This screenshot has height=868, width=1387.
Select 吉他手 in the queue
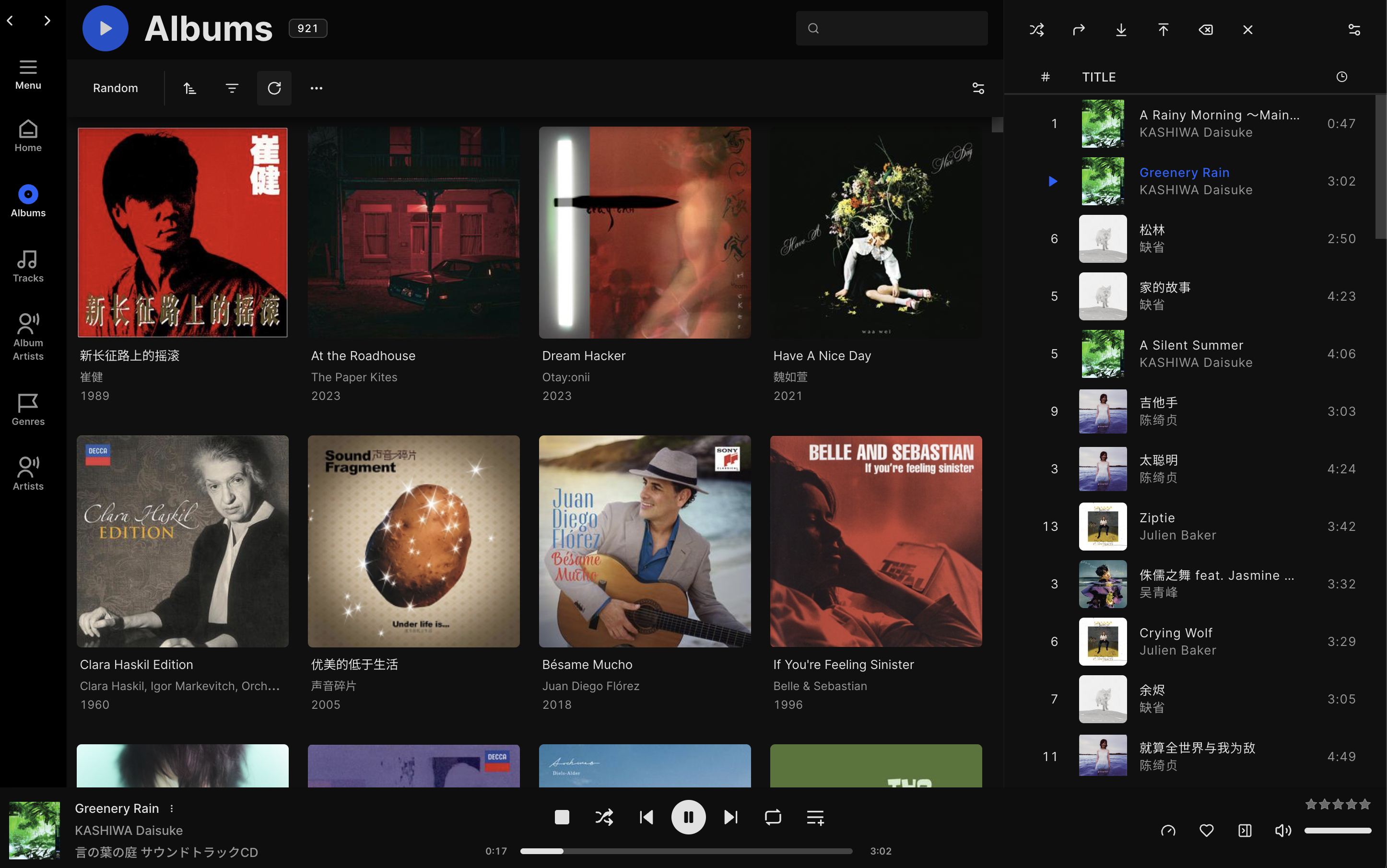1190,411
